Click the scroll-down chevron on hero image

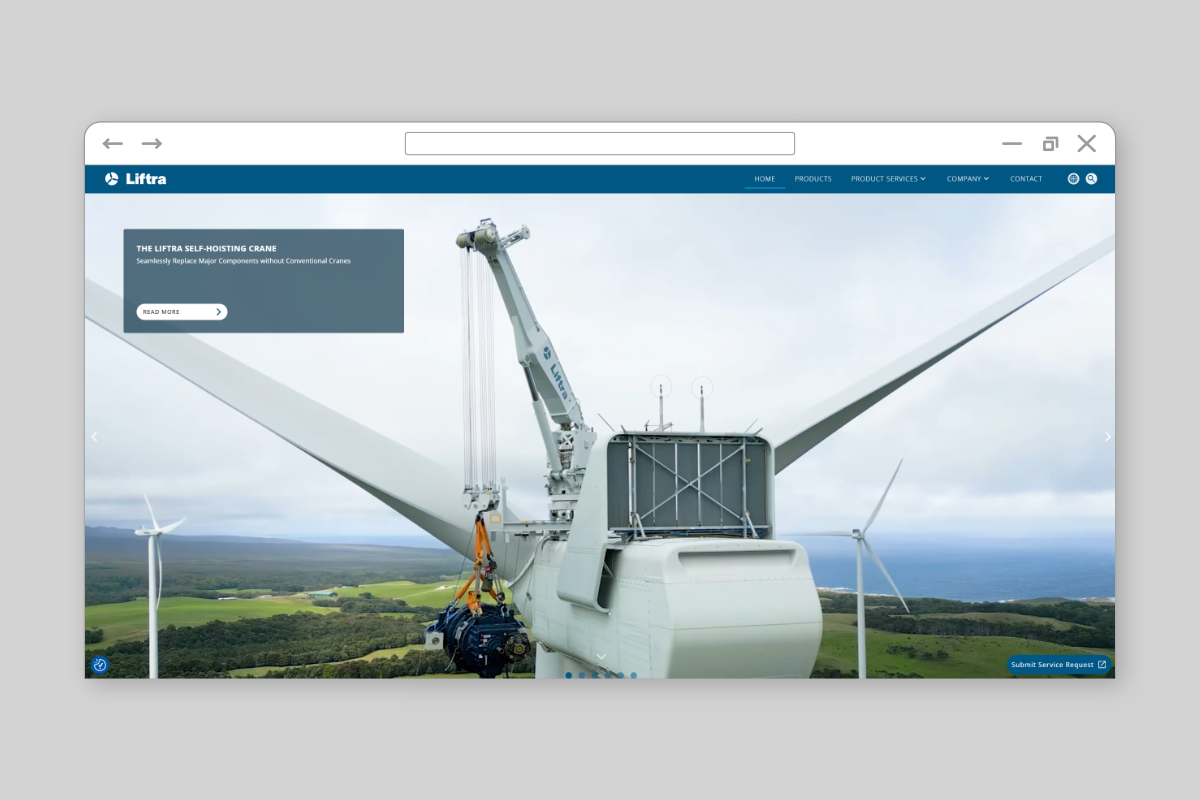pos(601,657)
